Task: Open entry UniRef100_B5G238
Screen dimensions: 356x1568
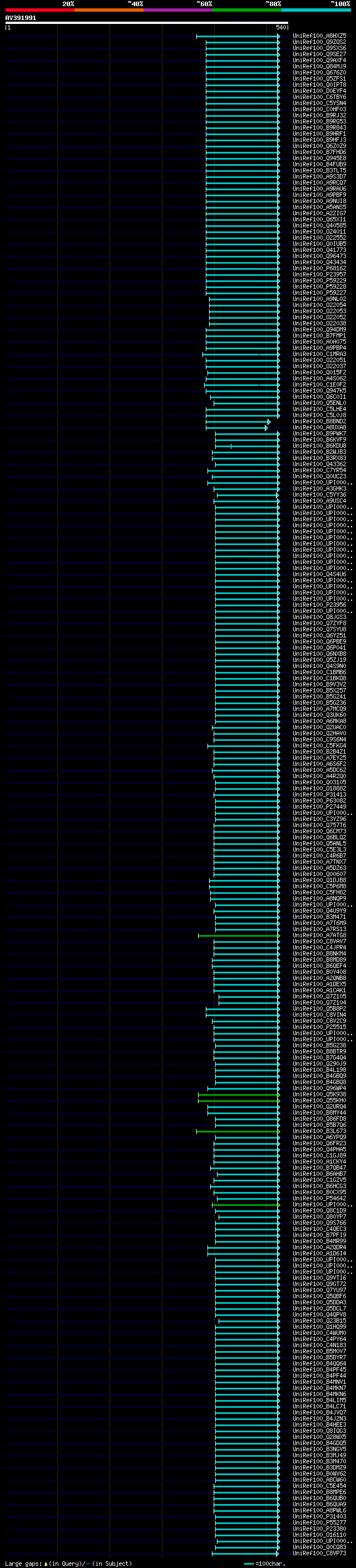Action: [319, 1046]
